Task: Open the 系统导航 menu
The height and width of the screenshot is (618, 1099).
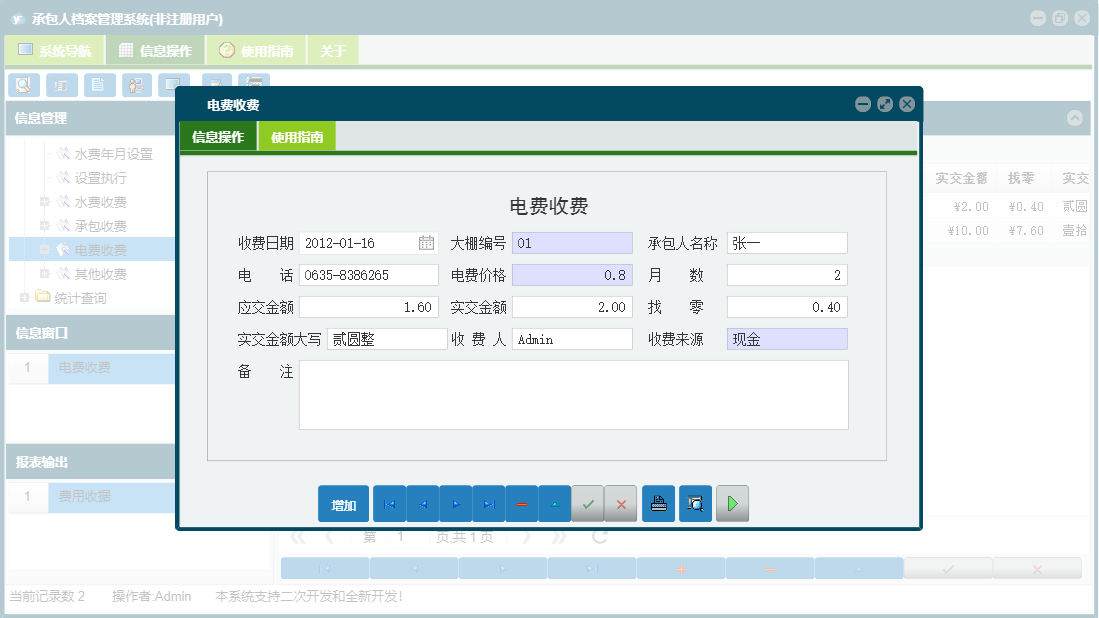Action: point(55,49)
